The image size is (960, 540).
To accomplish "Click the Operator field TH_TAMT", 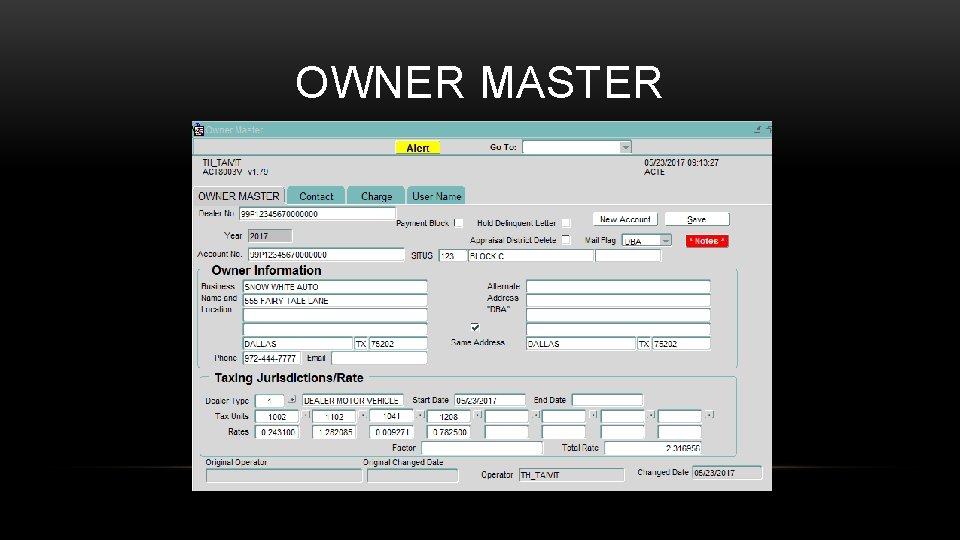I will (x=571, y=475).
